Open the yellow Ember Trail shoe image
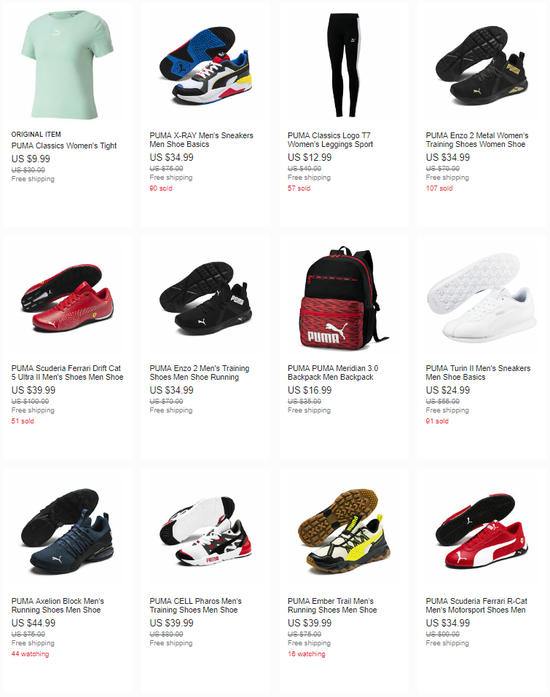The image size is (550, 697). point(344,531)
